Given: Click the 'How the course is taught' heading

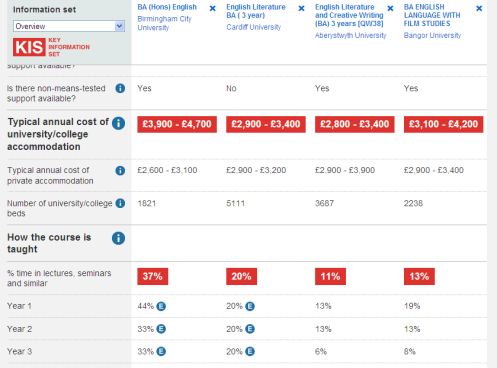Looking at the screenshot, I should click(49, 243).
